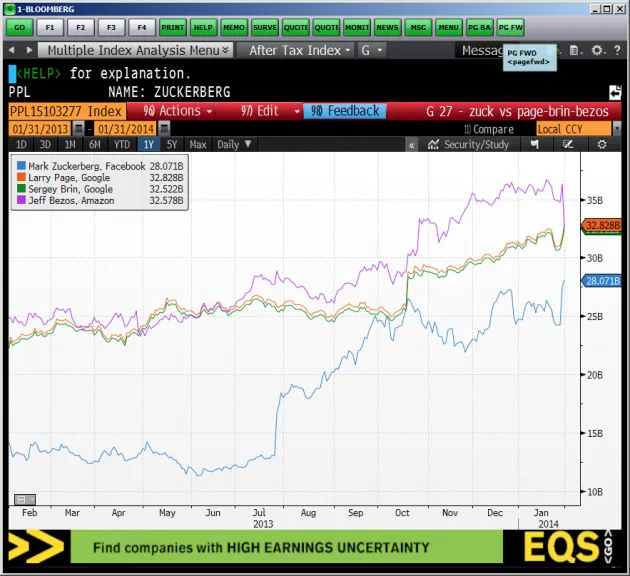Click the green GO key
Image resolution: width=630 pixels, height=576 pixels.
(x=19, y=27)
